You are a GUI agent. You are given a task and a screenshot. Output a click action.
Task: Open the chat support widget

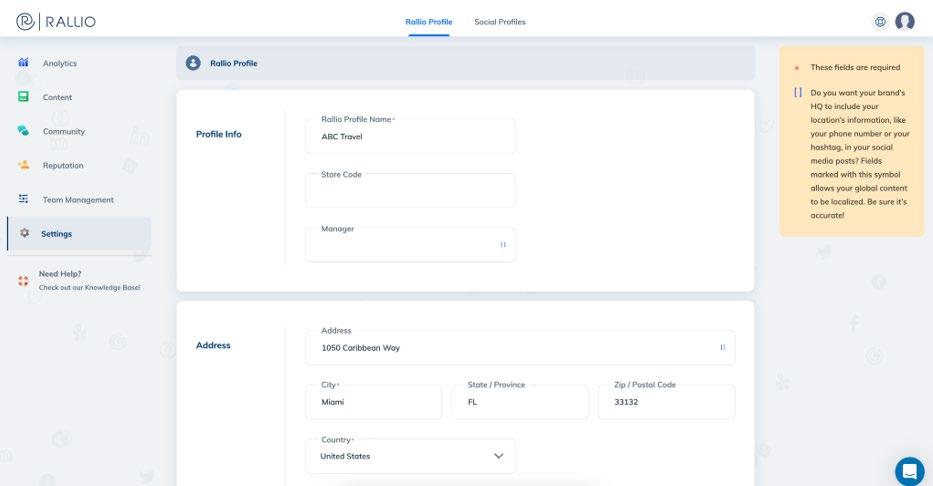(910, 471)
